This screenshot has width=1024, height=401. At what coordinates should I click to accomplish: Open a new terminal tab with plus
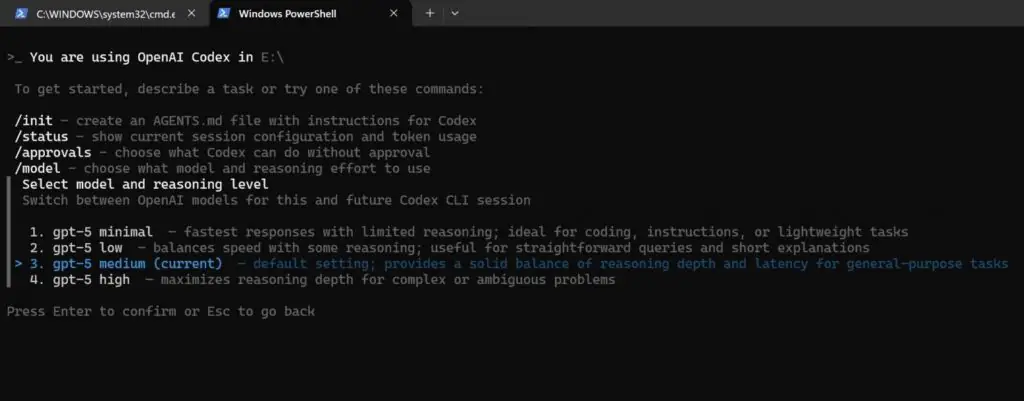click(x=430, y=14)
